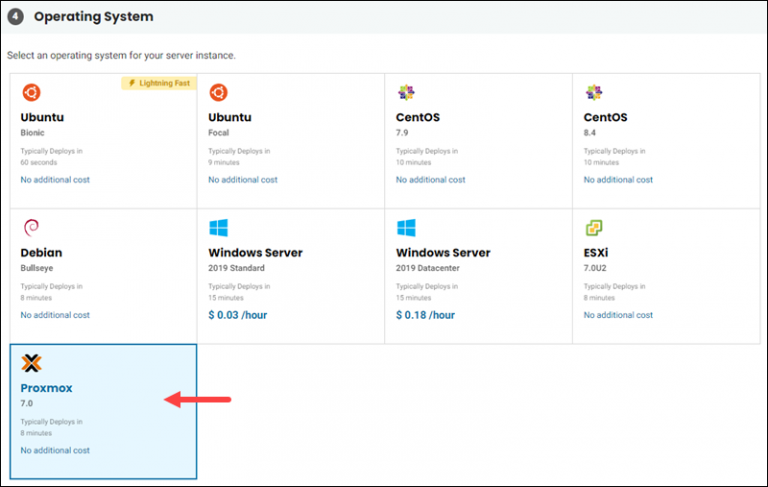Click the CentOS 8.4 logo icon
Viewport: 768px width, 487px height.
pos(593,93)
